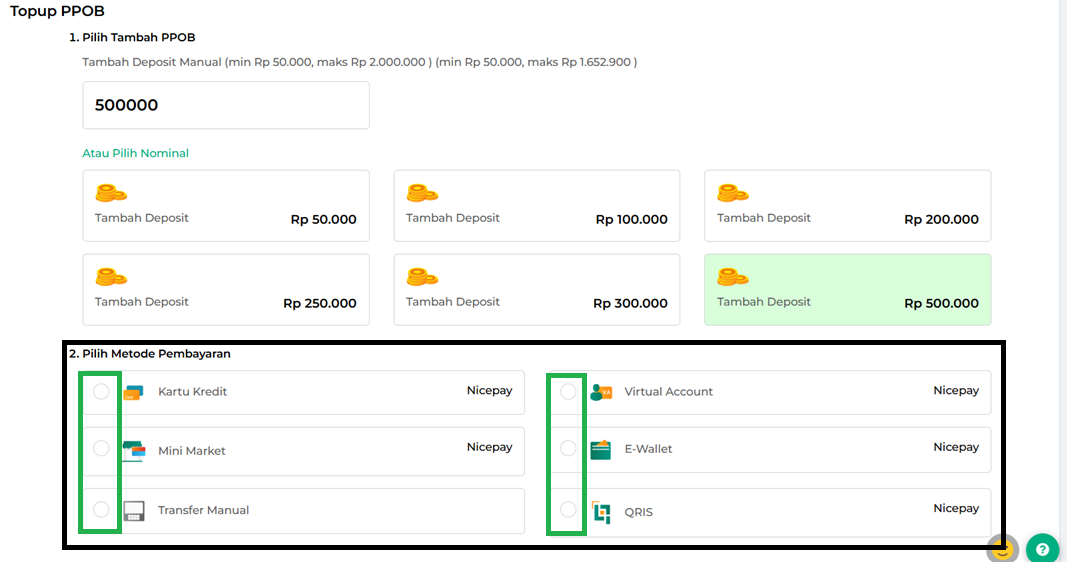This screenshot has width=1067, height=562.
Task: Select the Transfer Manual radio button
Action: pos(101,509)
